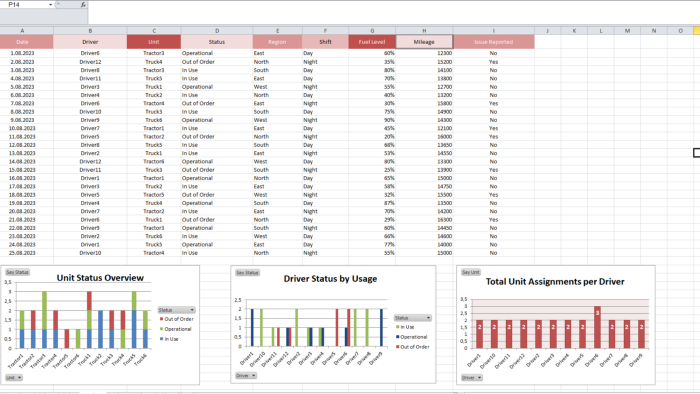Select the Unit header cell

pyautogui.click(x=154, y=42)
